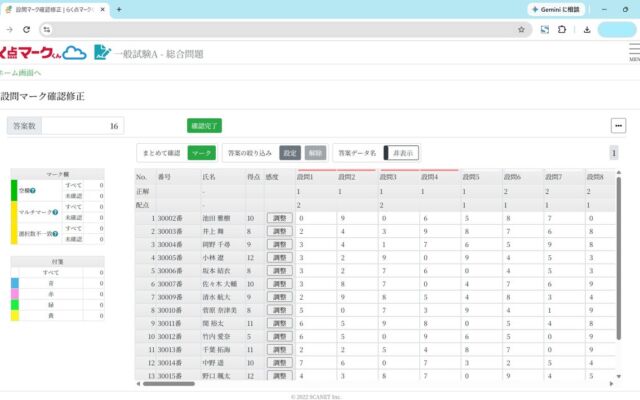
Task: Click the 氏名 column header
Action: point(223,177)
